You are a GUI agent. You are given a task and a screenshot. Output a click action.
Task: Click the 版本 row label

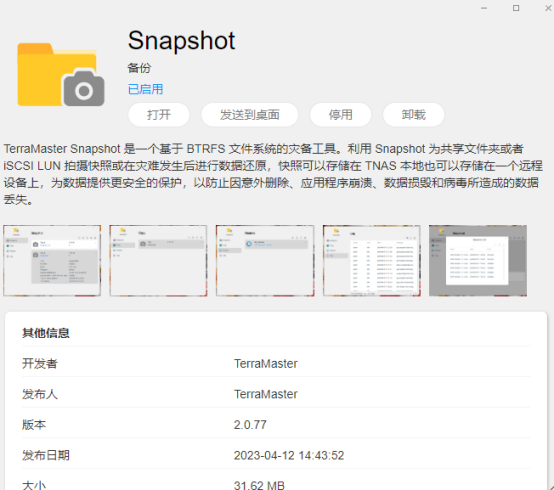click(34, 425)
